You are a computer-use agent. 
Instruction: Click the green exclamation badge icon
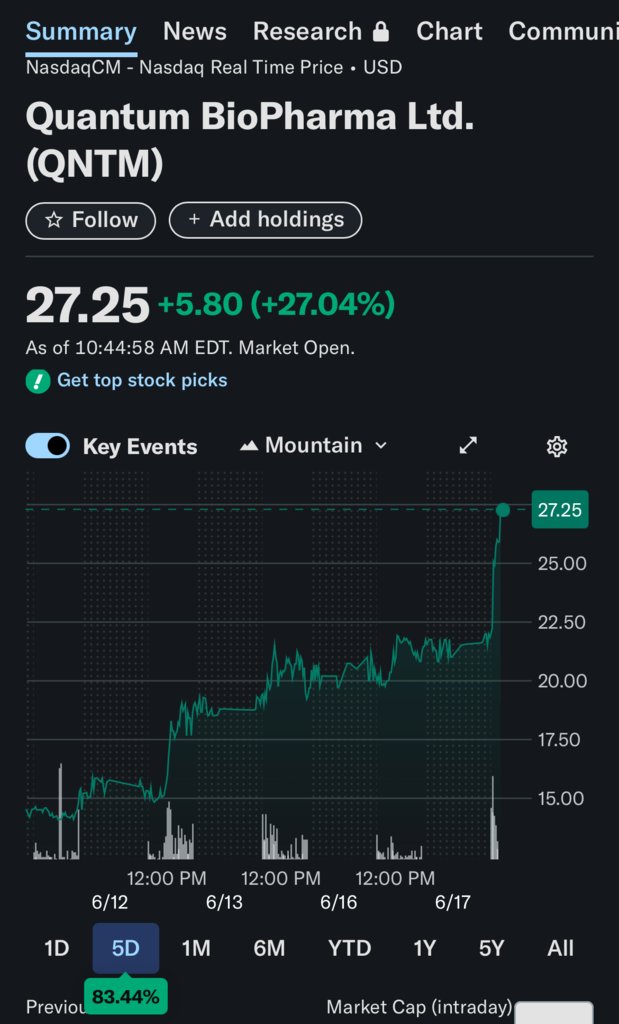pyautogui.click(x=38, y=381)
